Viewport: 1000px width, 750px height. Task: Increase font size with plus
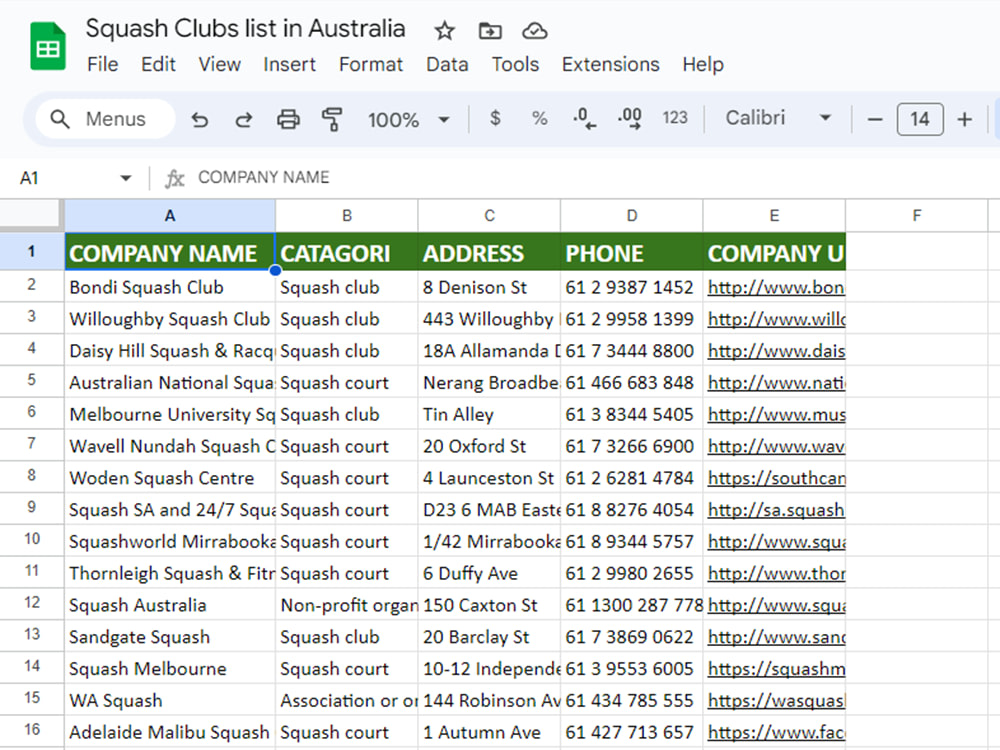pyautogui.click(x=964, y=119)
